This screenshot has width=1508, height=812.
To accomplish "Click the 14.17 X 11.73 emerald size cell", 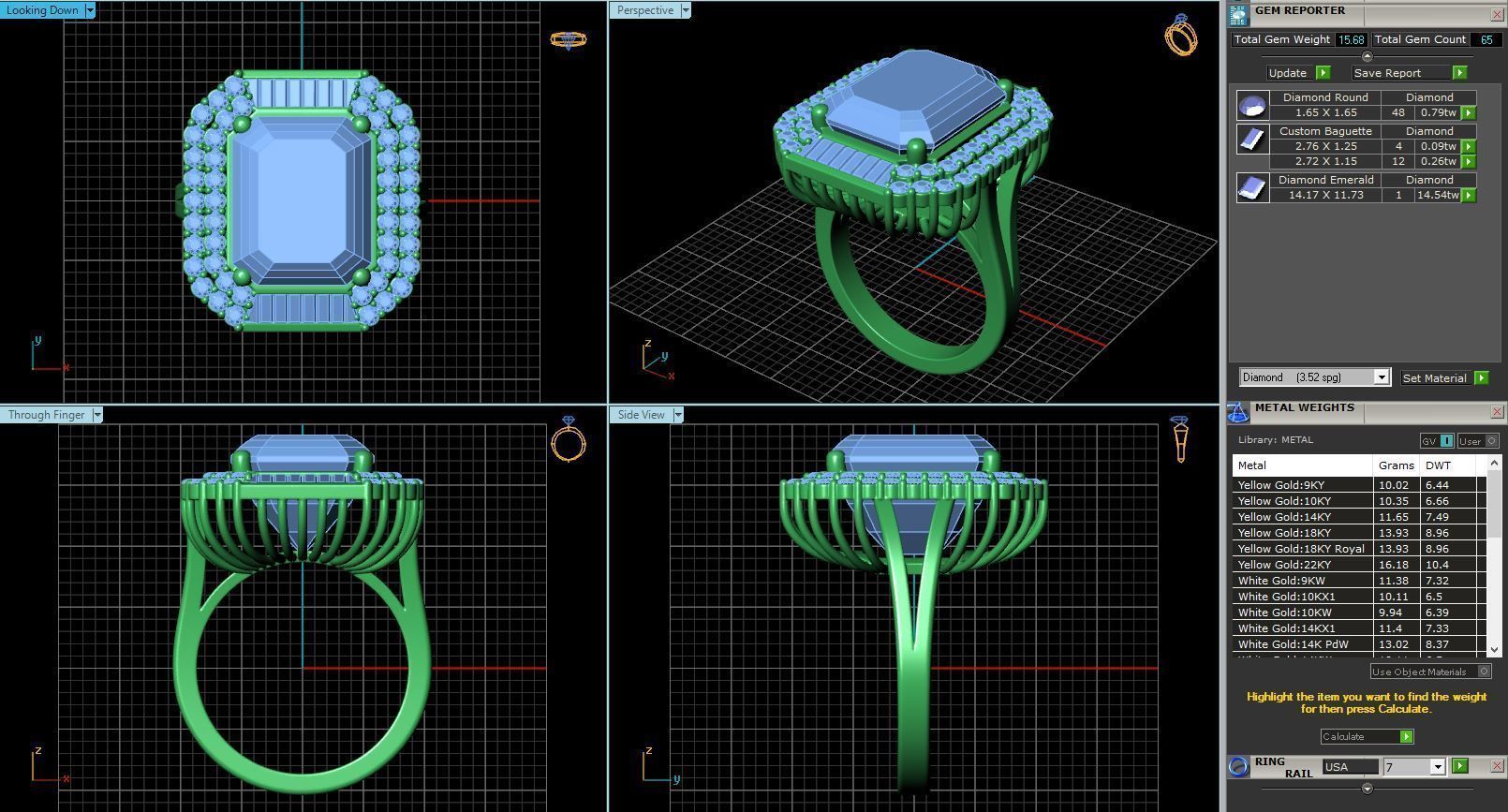I will coord(1325,195).
